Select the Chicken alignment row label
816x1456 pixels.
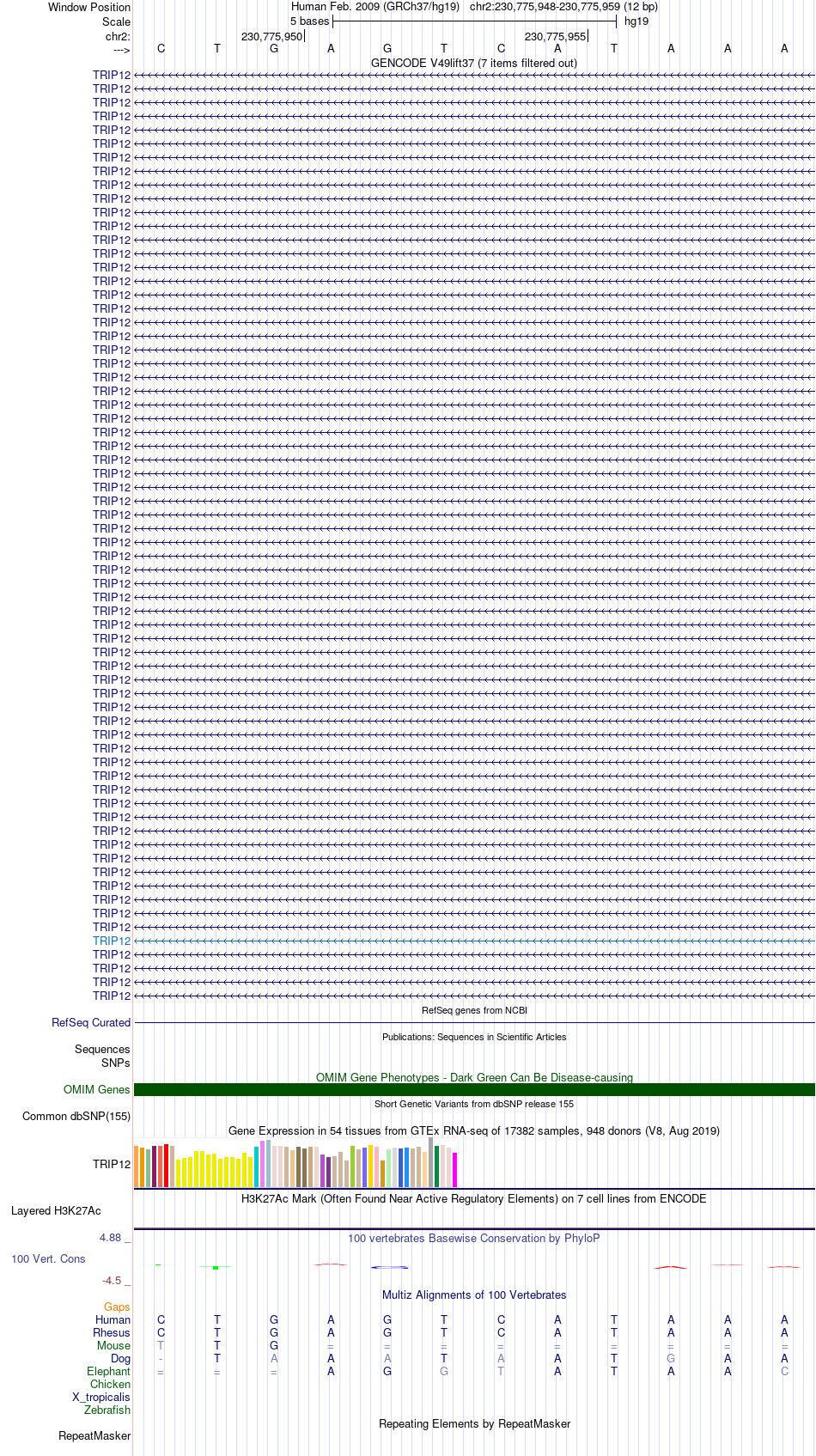tap(111, 1384)
